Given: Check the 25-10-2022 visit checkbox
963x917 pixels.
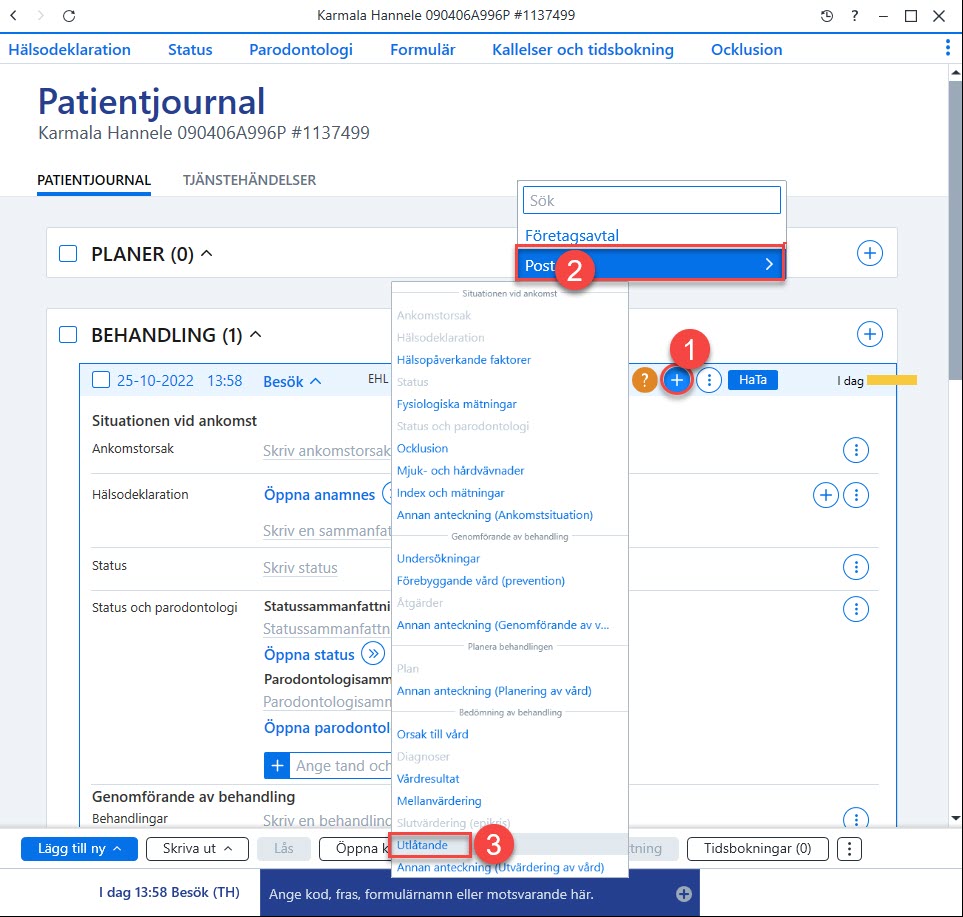Looking at the screenshot, I should coord(101,380).
